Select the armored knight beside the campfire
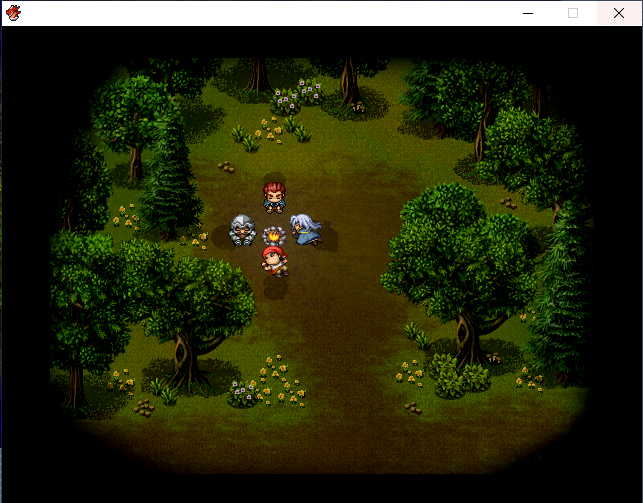This screenshot has height=503, width=643. coord(242,230)
